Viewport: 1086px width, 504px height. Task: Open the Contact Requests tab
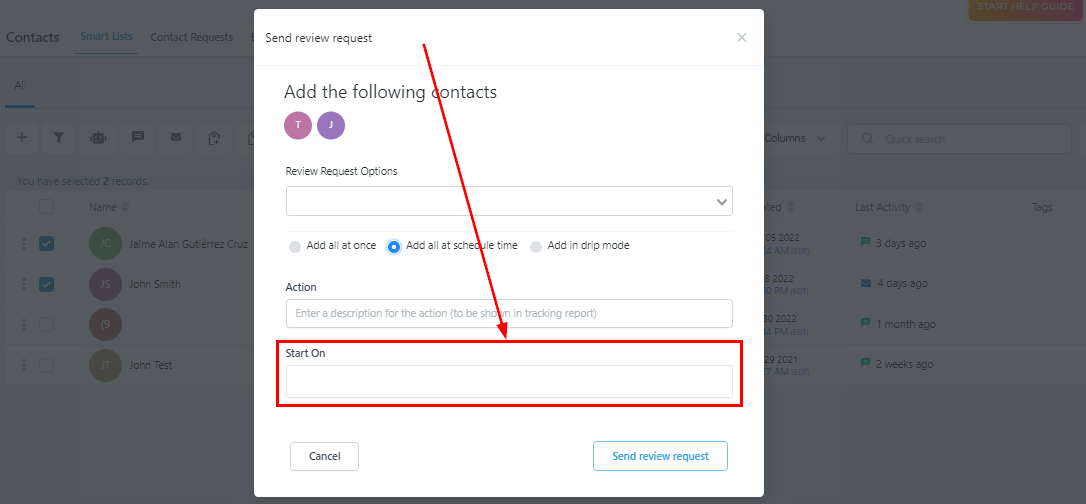coord(190,37)
